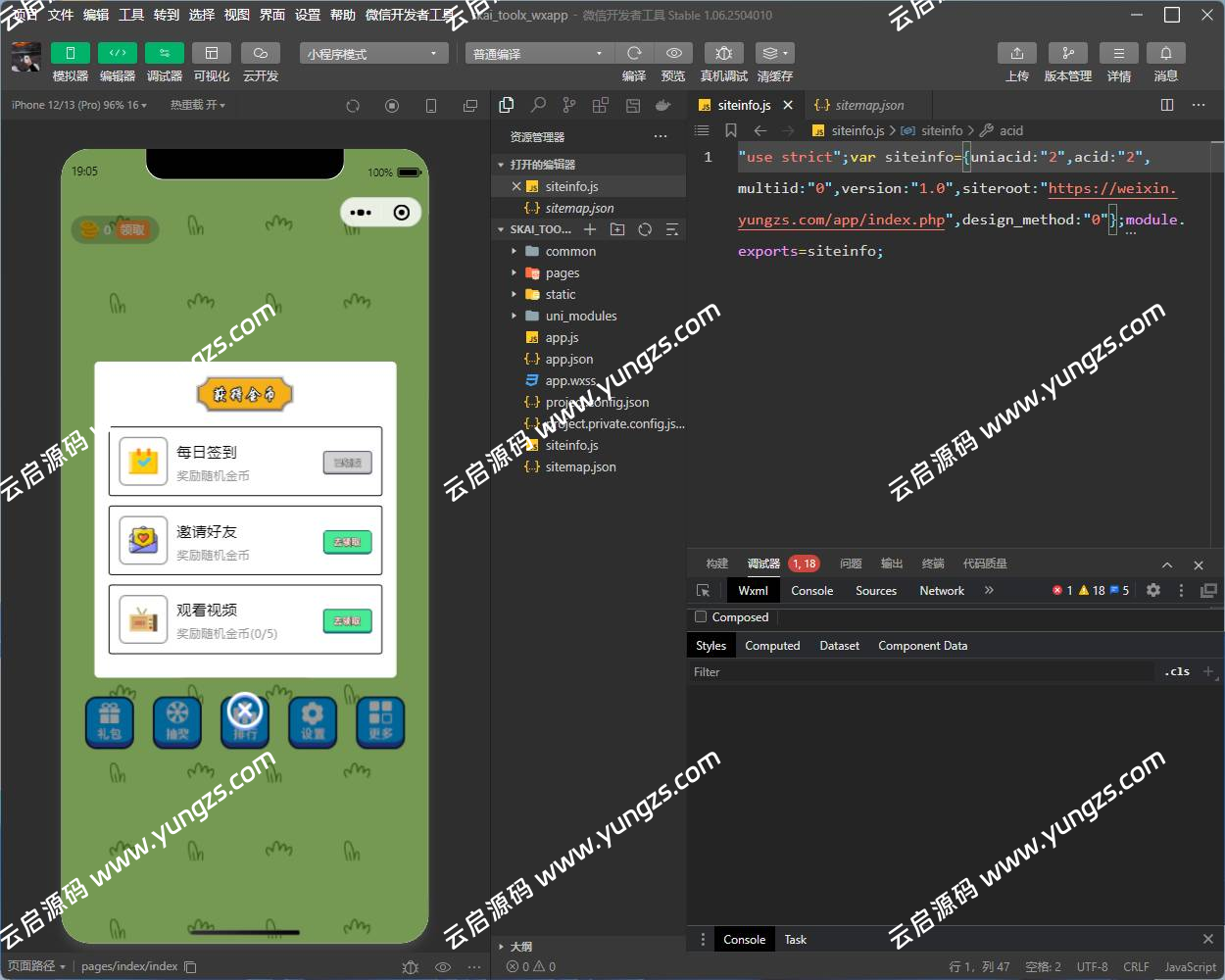Click the compile refresh icon (编译)
1225x980 pixels.
coord(634,54)
